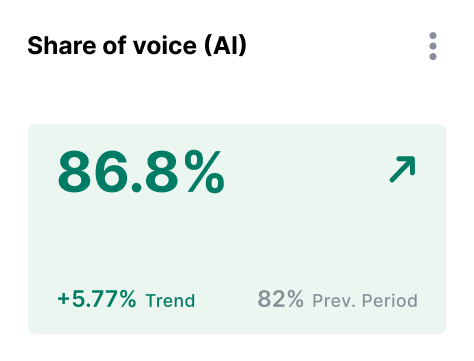Select the Share of voice (AI) title
Viewport: 474px width, 361px height.
137,46
